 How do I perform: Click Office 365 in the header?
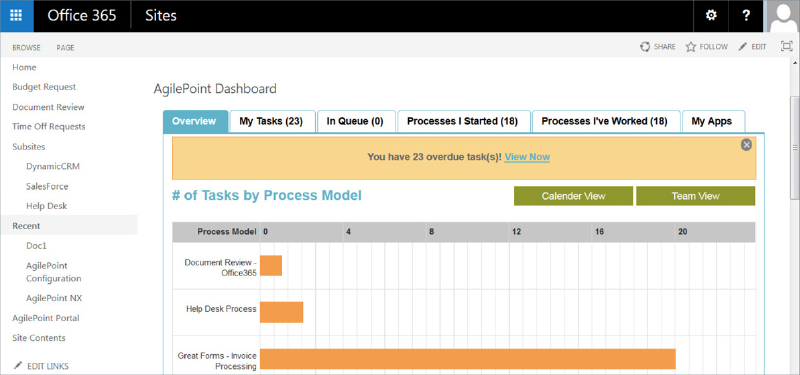[82, 16]
